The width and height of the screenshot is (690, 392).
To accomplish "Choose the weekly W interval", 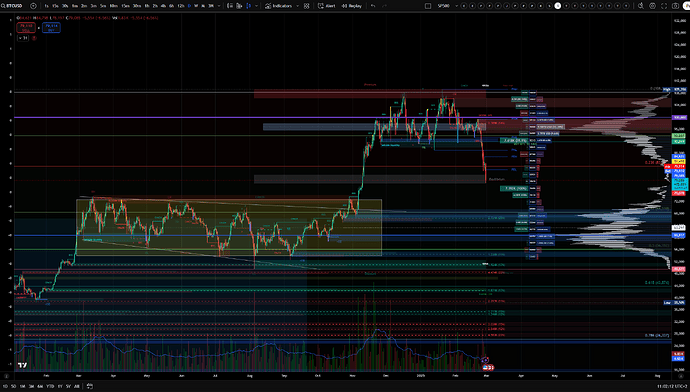I will [x=196, y=6].
